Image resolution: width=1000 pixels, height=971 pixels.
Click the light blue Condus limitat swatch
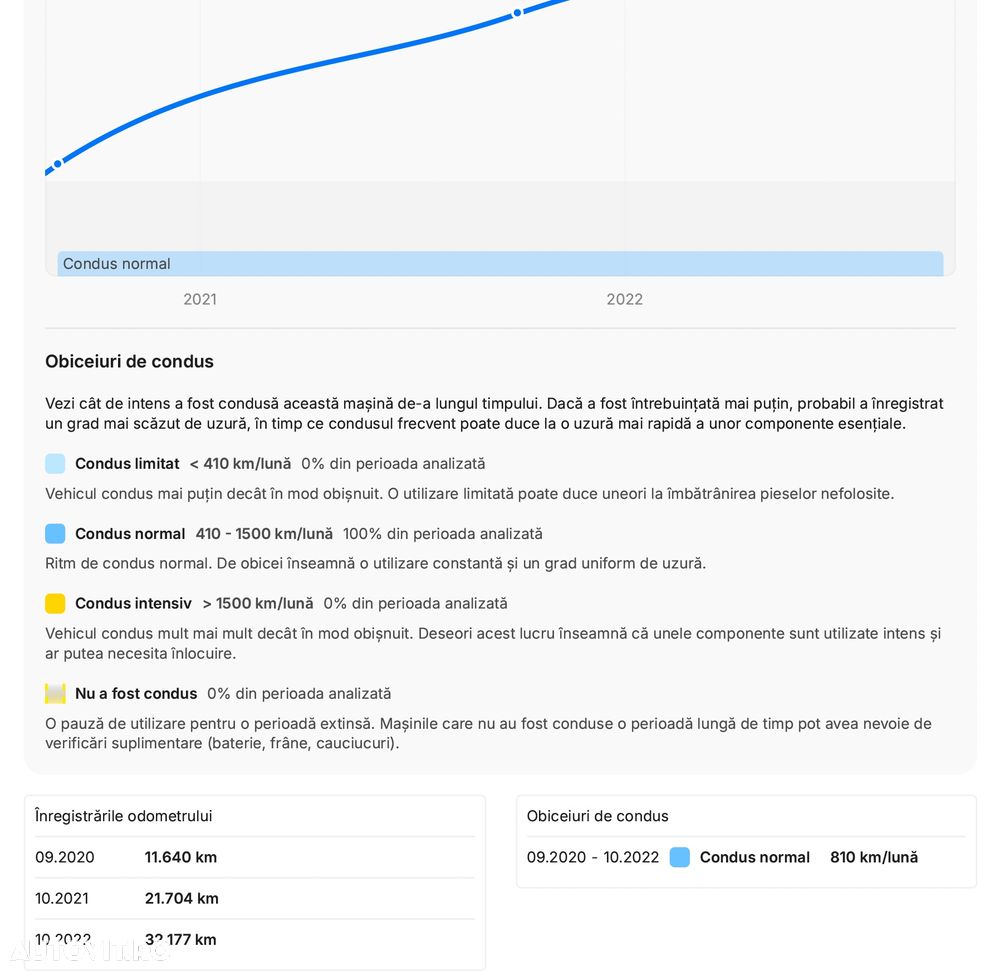pyautogui.click(x=55, y=464)
